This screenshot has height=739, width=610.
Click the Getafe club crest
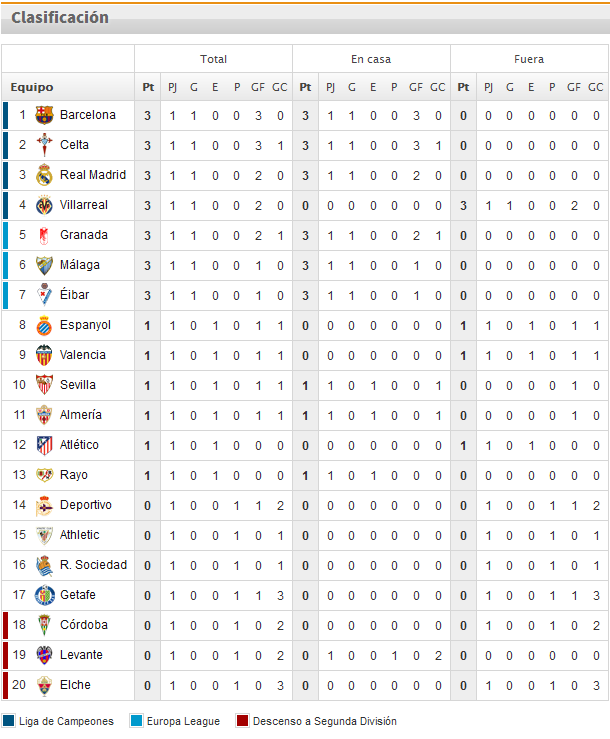(44, 595)
